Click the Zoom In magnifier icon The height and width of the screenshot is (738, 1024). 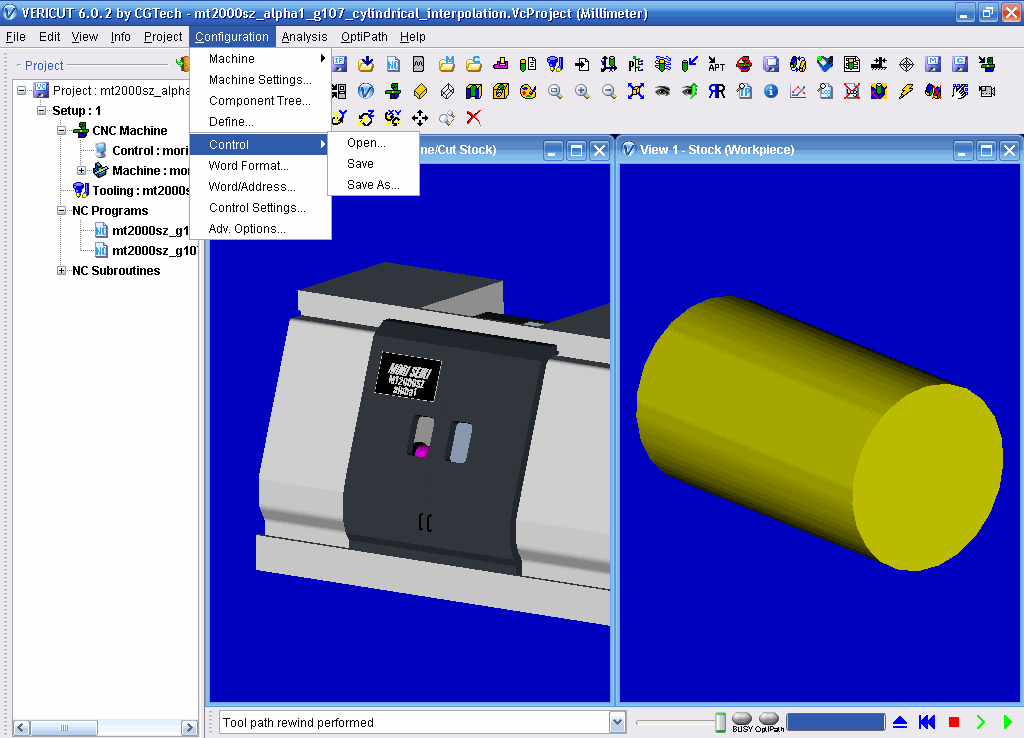[582, 91]
